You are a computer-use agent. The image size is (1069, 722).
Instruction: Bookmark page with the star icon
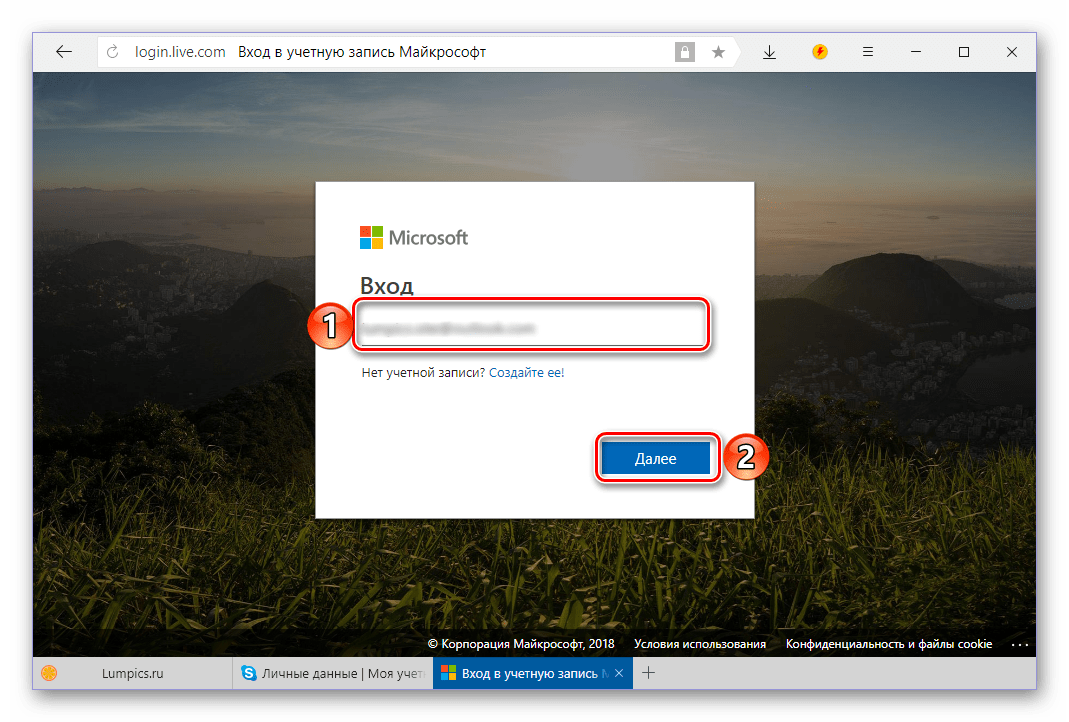pos(718,52)
